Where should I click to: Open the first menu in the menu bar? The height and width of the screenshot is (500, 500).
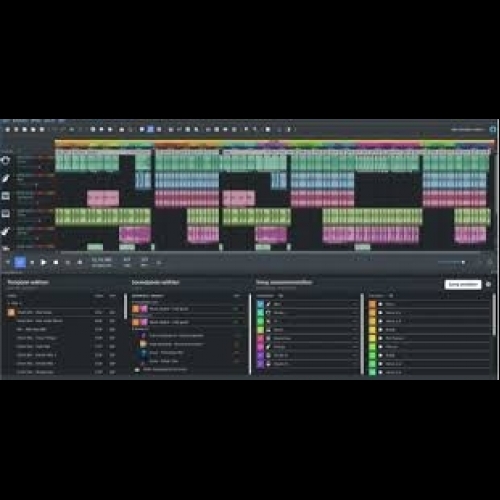pyautogui.click(x=6, y=121)
